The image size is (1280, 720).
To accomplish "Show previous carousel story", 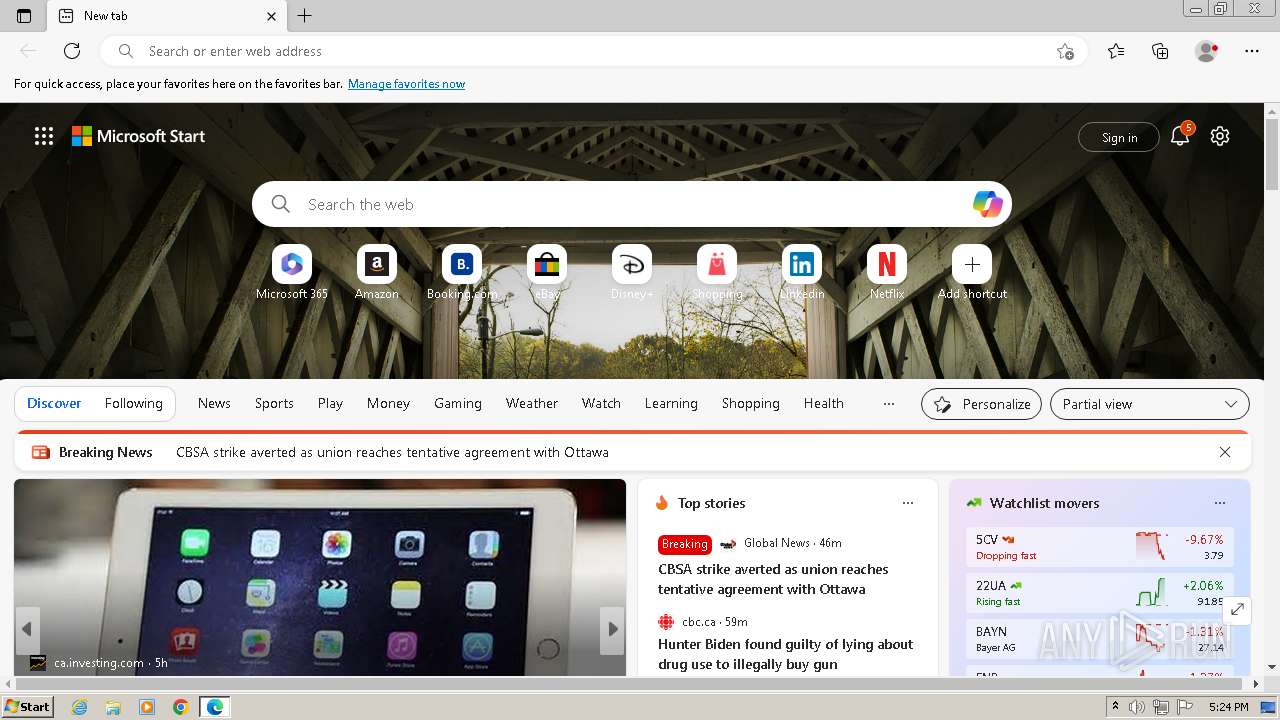I will pos(27,629).
